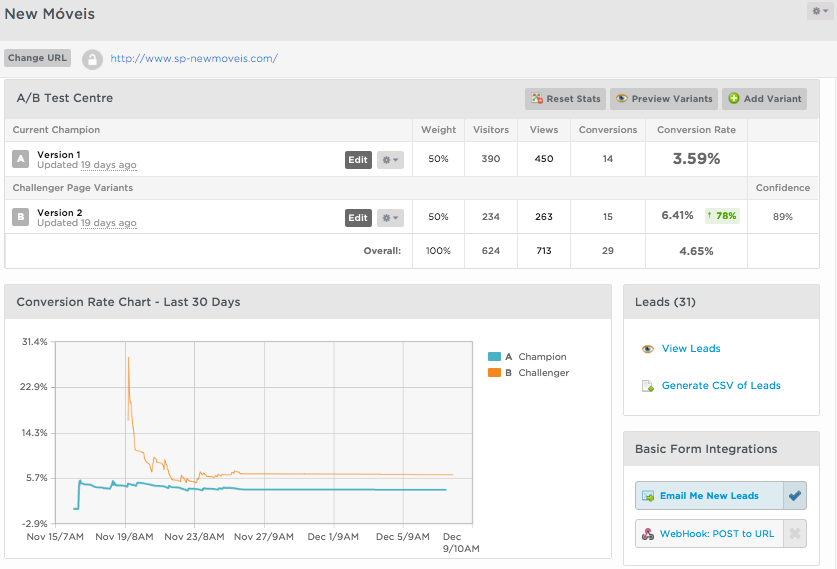Screen dimensions: 837x569
Task: Open the sp-newmoveis.com page link
Action: [194, 59]
